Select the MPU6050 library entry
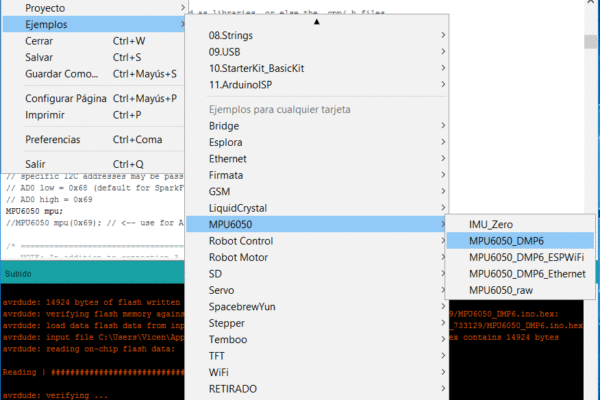This screenshot has width=600, height=400. pyautogui.click(x=317, y=224)
